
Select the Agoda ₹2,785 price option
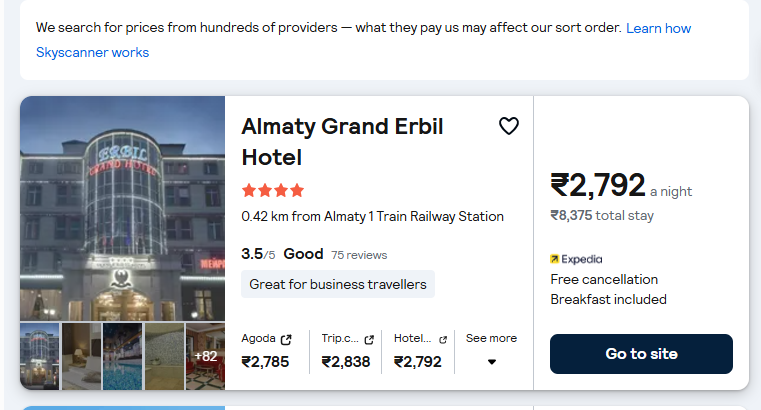[266, 351]
